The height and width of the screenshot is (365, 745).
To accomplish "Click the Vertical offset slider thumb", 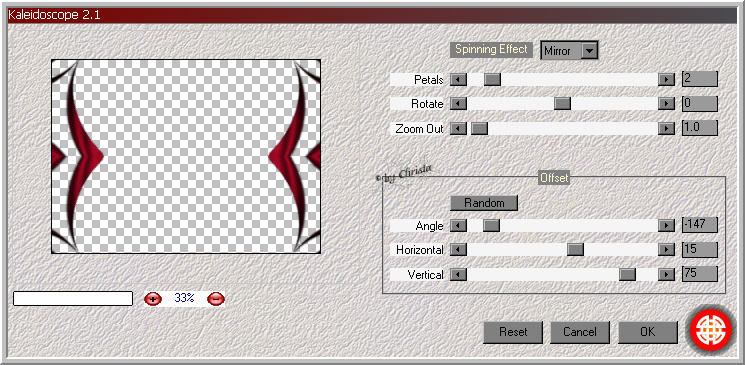I will point(627,274).
